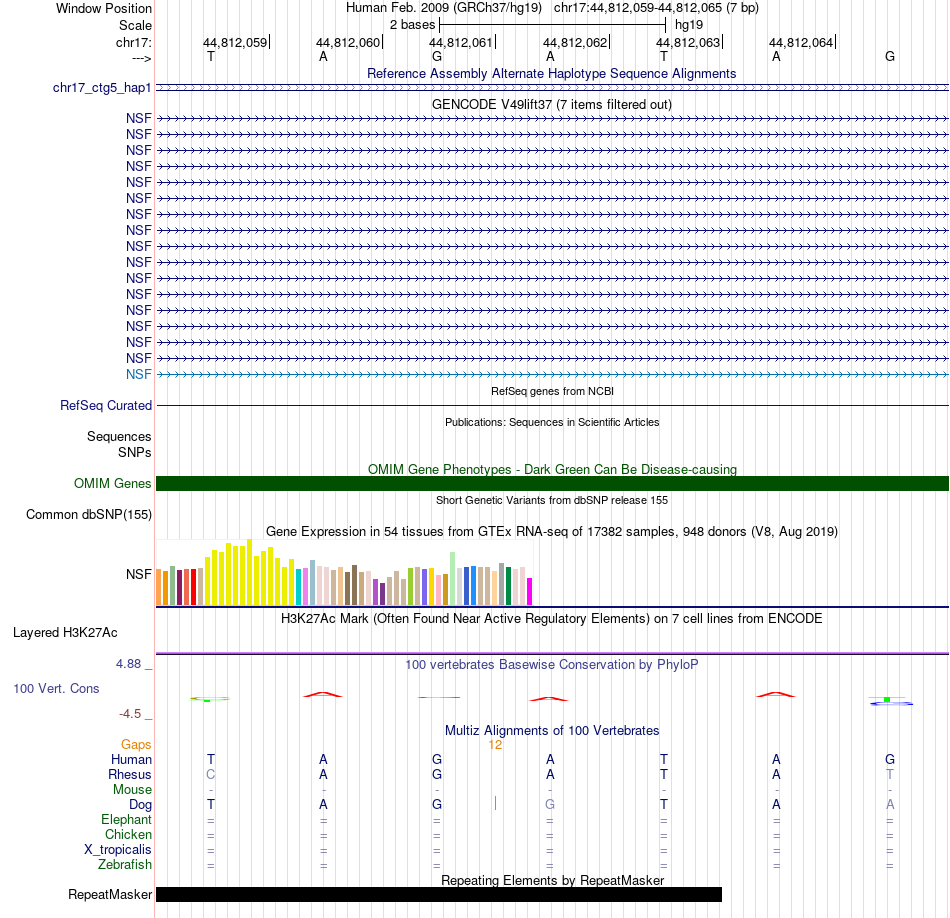The image size is (950, 918).
Task: Click the SNPs track label
Action: coord(135,453)
